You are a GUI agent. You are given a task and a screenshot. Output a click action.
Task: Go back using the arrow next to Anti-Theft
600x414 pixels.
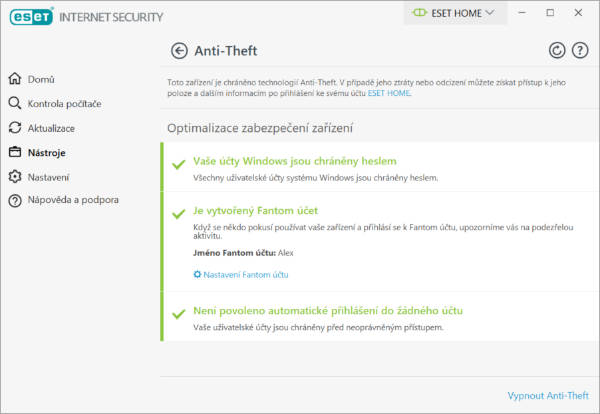pyautogui.click(x=179, y=51)
